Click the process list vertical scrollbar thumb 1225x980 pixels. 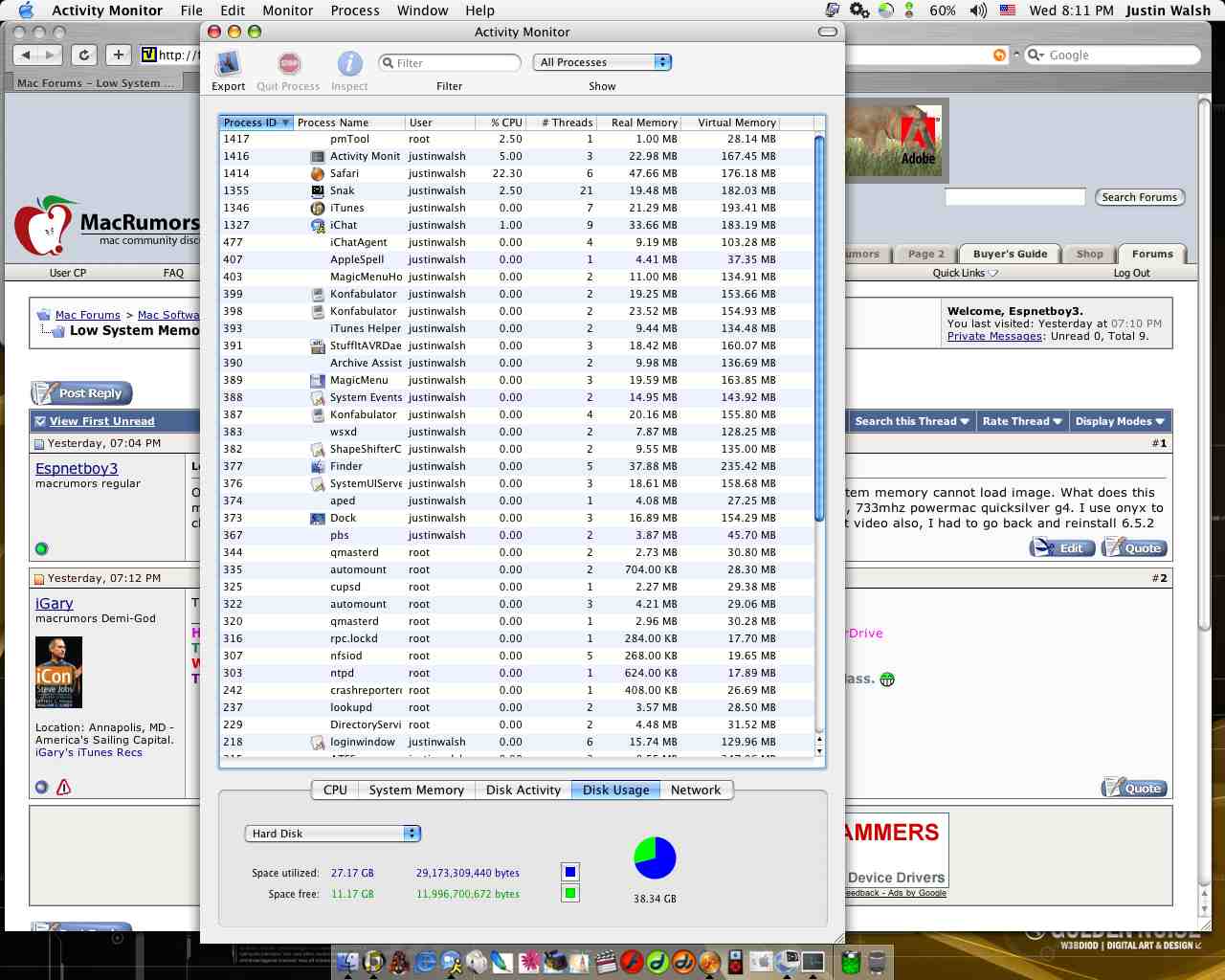819,328
